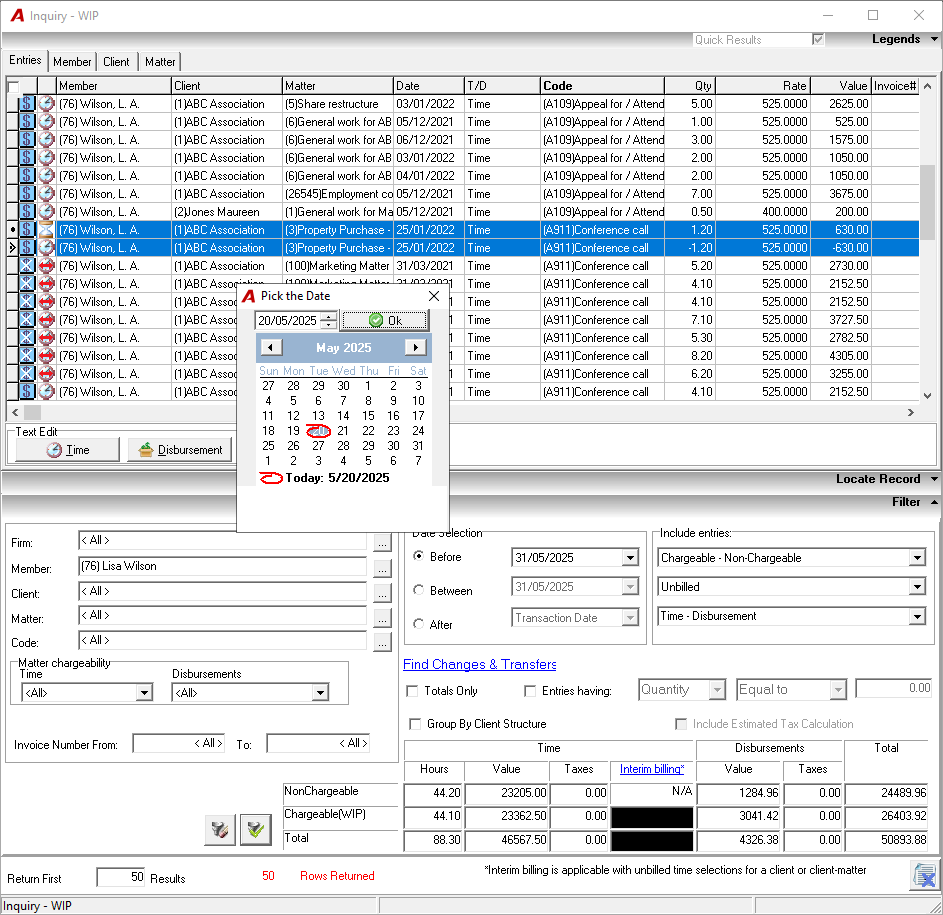Screen dimensions: 943x915
Task: Open the Unbilled dropdown
Action: point(917,587)
